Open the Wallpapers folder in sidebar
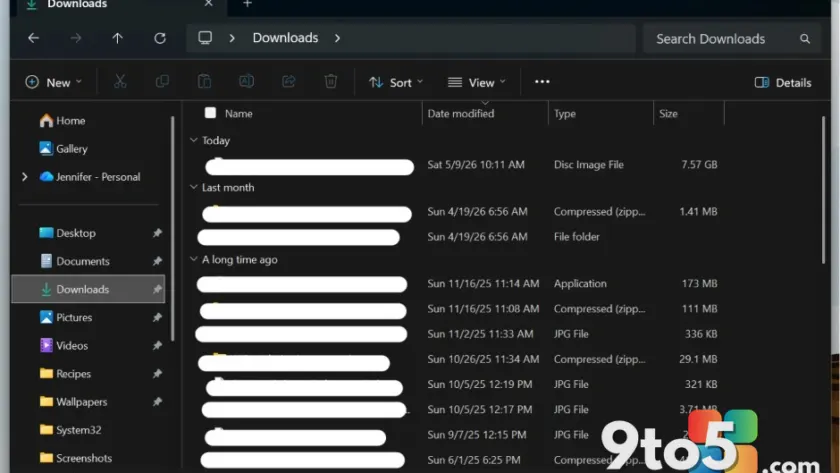 click(x=73, y=402)
